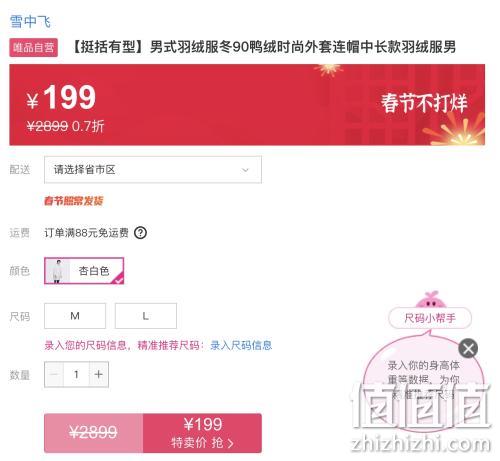Screen dimensions: 500x461
Task: Click the quantity input field showing 1
Action: (x=76, y=374)
